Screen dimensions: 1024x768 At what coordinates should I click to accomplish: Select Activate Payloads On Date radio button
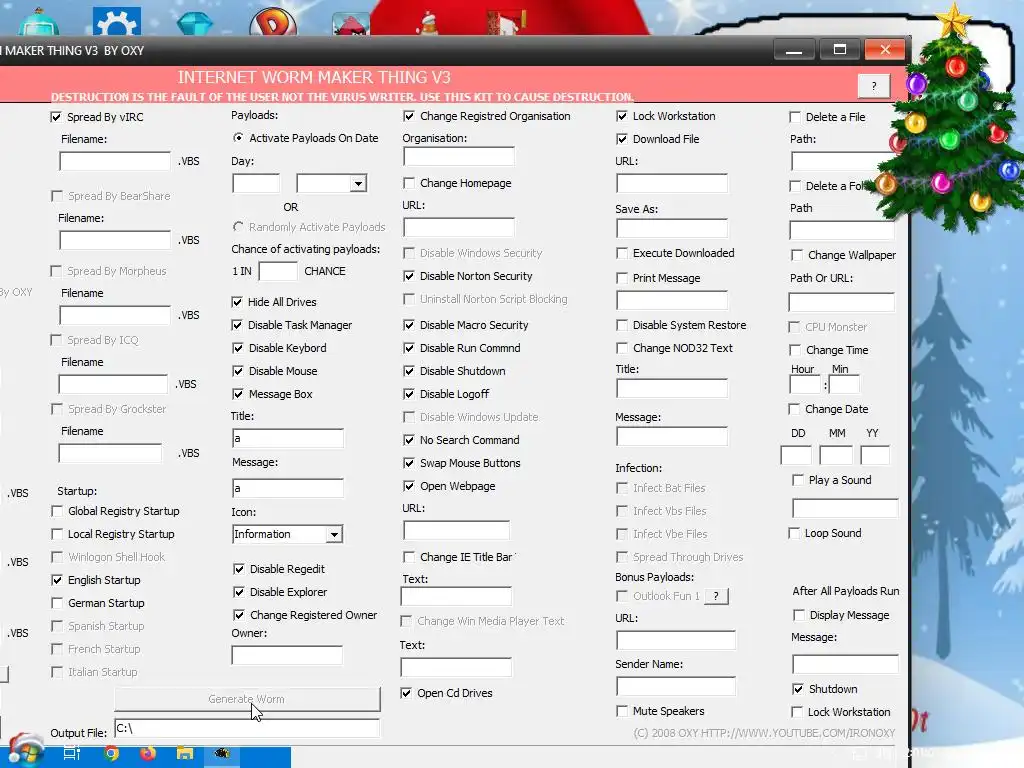(x=238, y=138)
